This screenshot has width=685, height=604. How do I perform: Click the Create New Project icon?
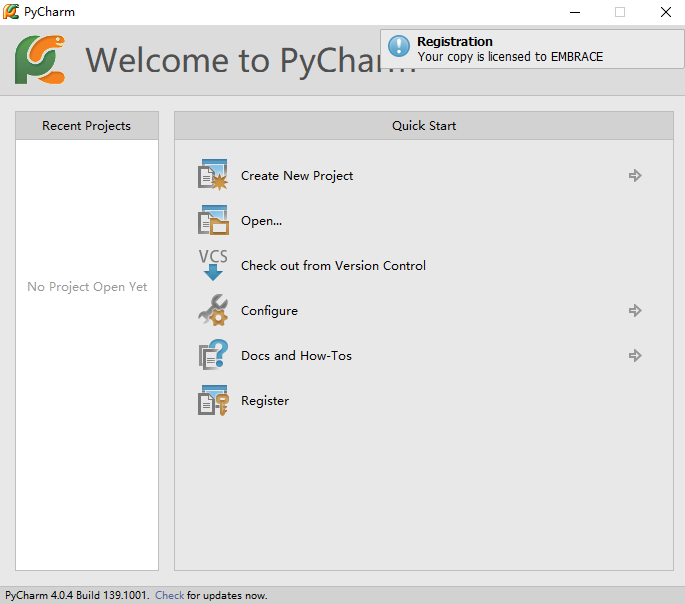213,175
